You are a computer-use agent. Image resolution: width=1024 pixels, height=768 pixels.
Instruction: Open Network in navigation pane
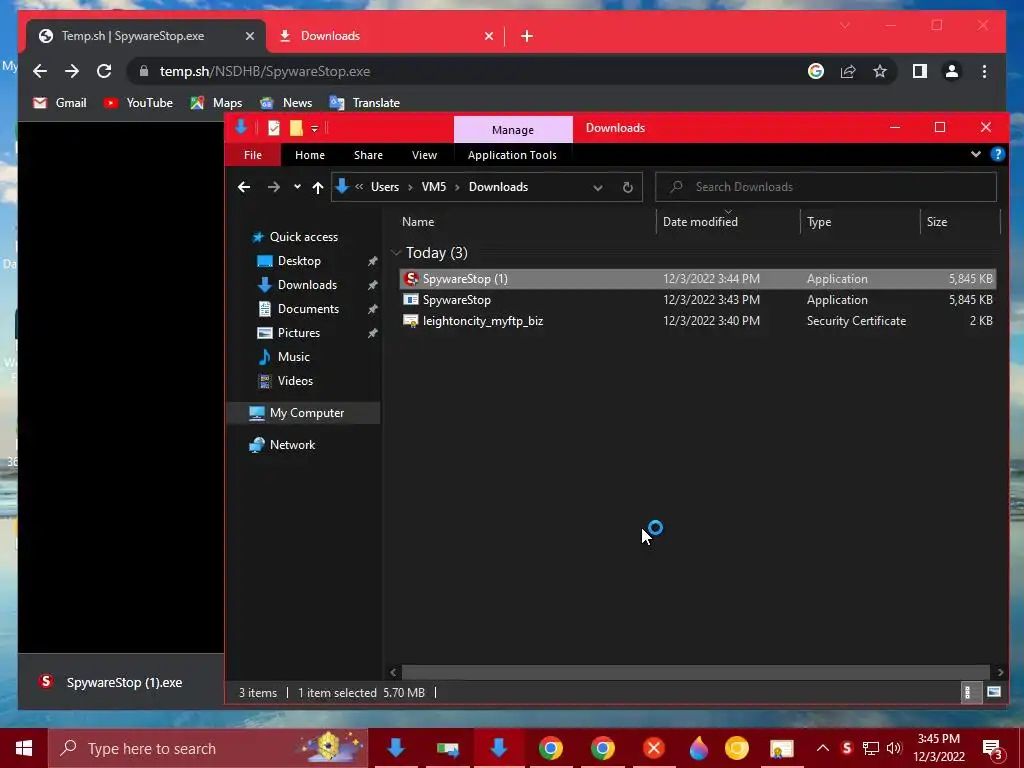tap(292, 445)
